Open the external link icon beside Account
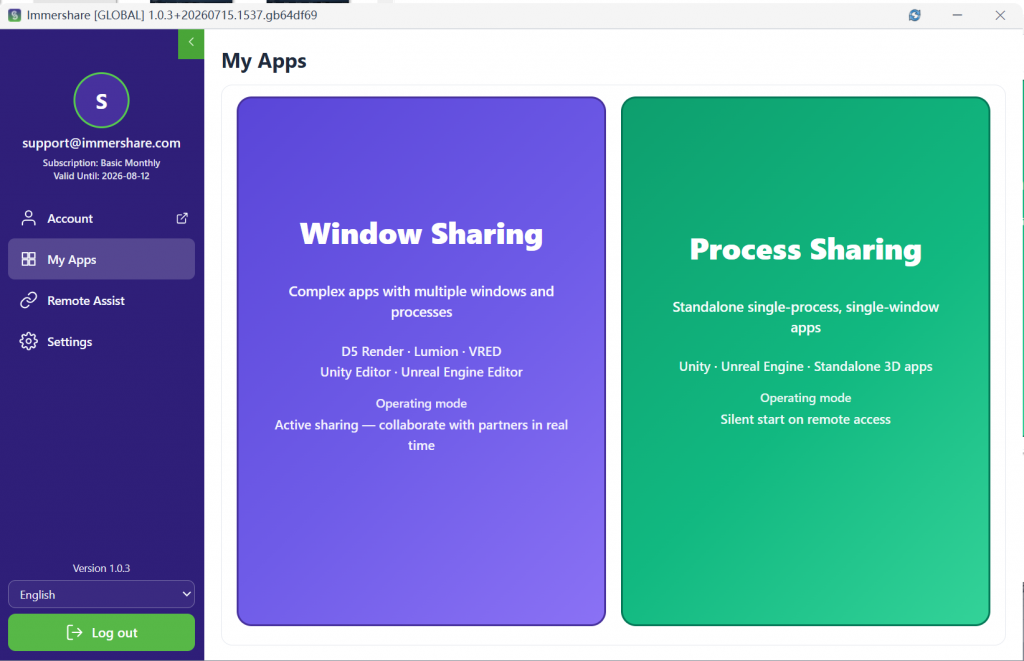Image resolution: width=1024 pixels, height=661 pixels. pos(182,218)
